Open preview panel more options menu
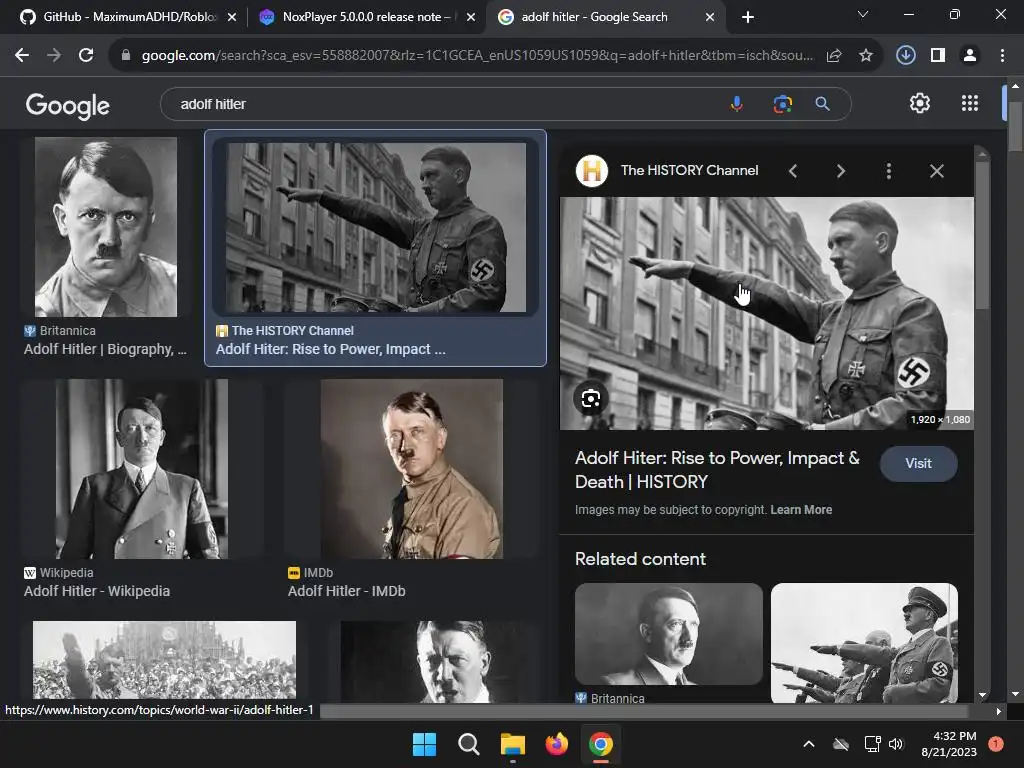The width and height of the screenshot is (1024, 768). click(x=888, y=171)
